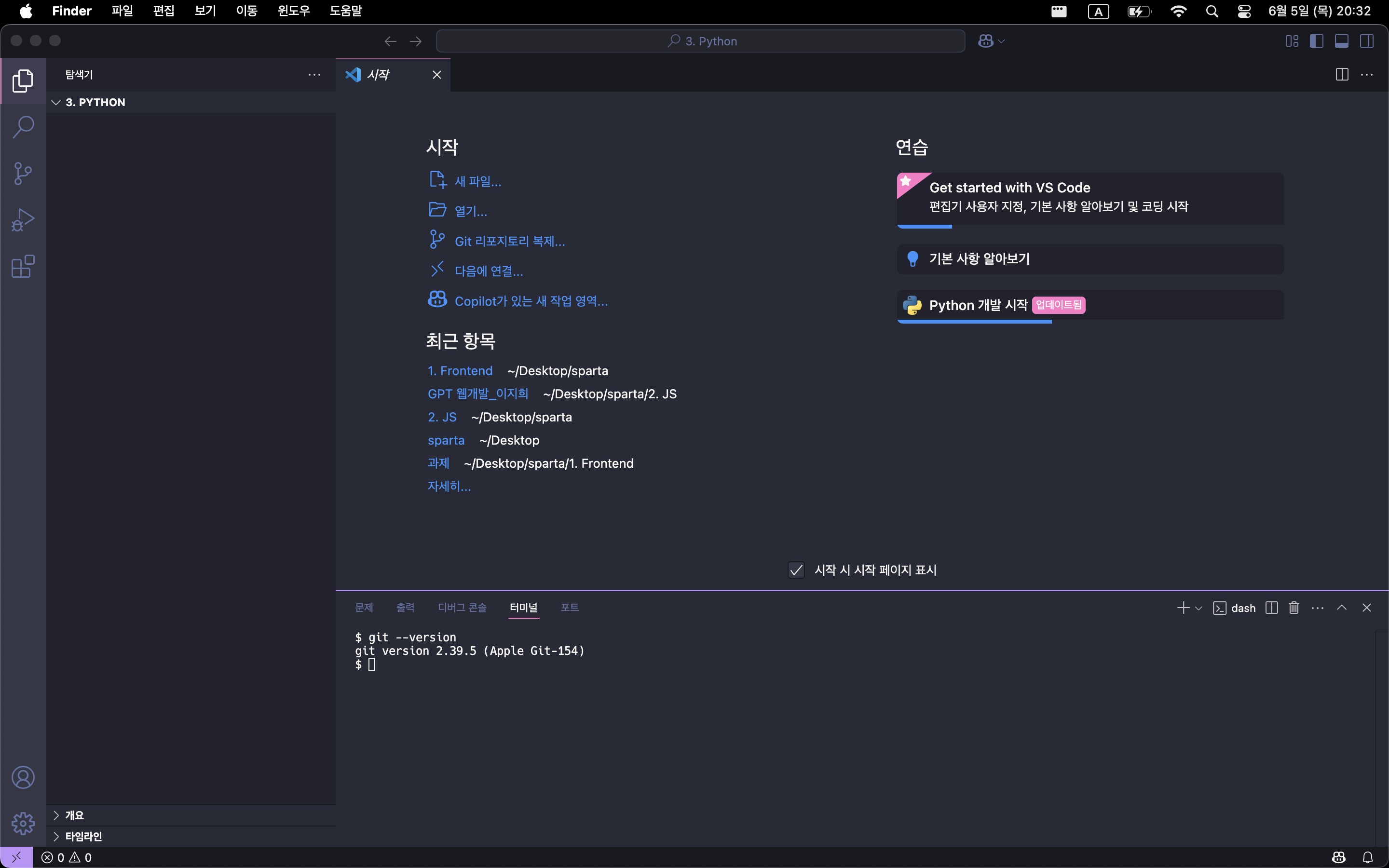Click the Copilot status icon in status bar
Image resolution: width=1389 pixels, height=868 pixels.
tap(1339, 857)
